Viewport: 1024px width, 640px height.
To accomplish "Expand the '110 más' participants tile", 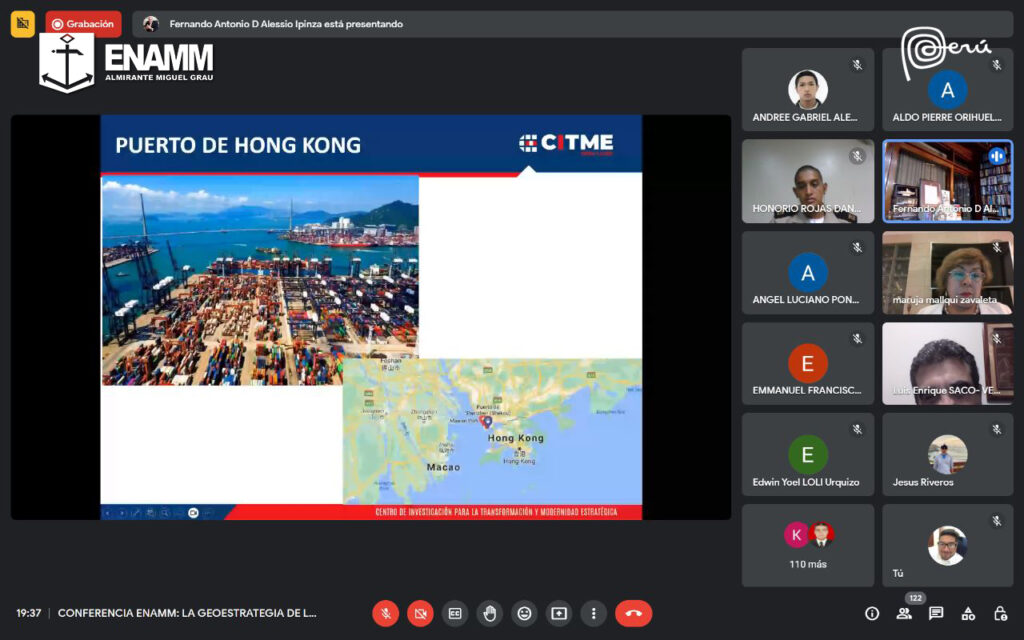I will click(807, 545).
